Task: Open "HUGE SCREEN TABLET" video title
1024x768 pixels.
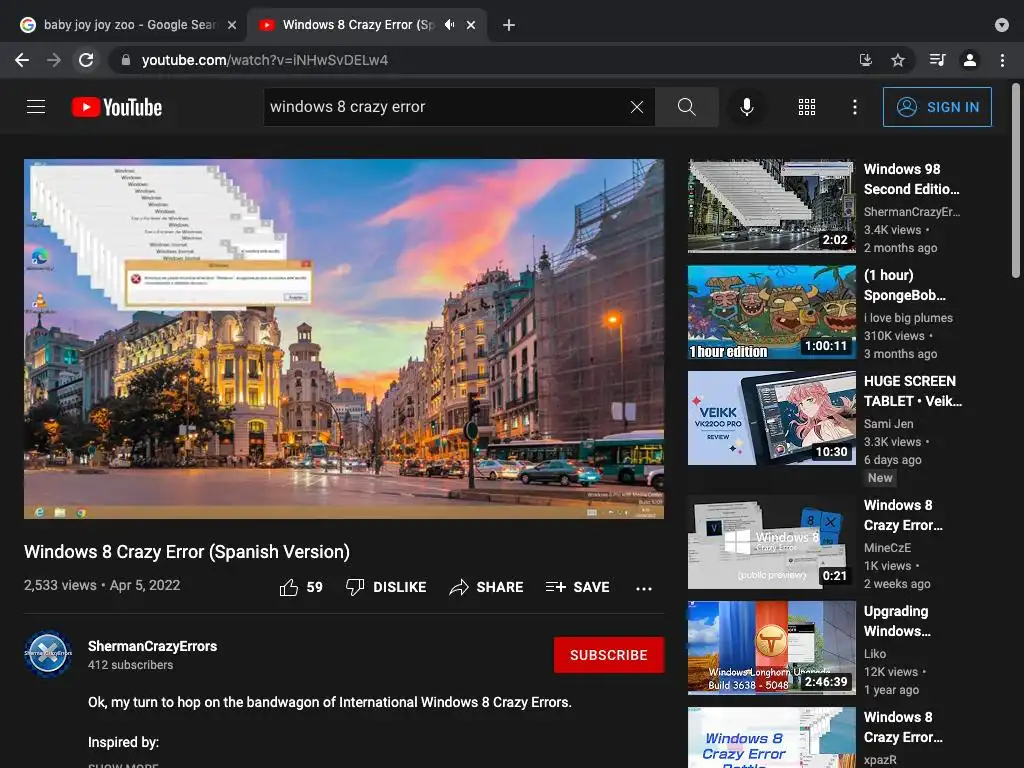Action: 913,391
